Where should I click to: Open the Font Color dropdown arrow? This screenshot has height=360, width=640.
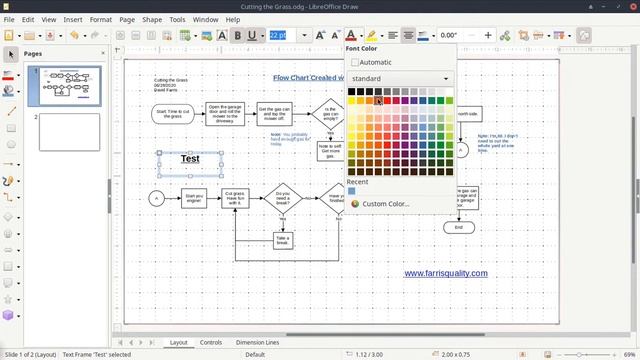pyautogui.click(x=361, y=36)
